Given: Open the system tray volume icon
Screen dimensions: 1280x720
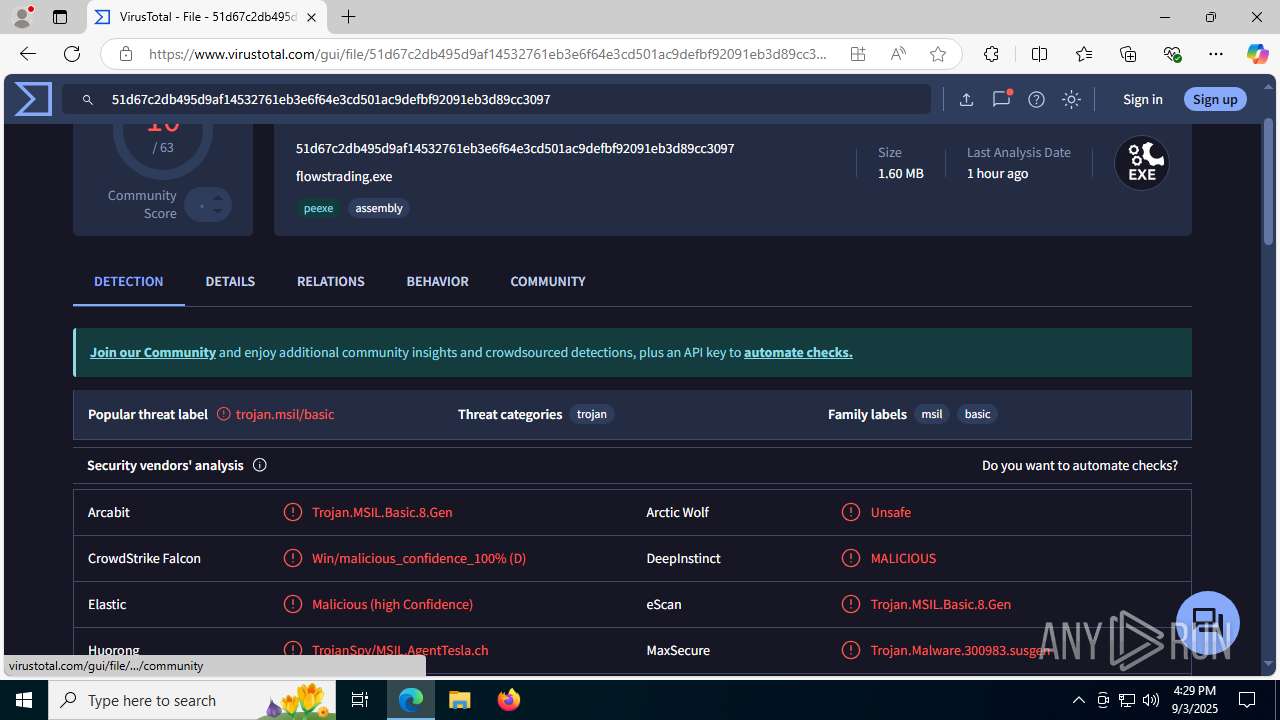Looking at the screenshot, I should (1150, 700).
